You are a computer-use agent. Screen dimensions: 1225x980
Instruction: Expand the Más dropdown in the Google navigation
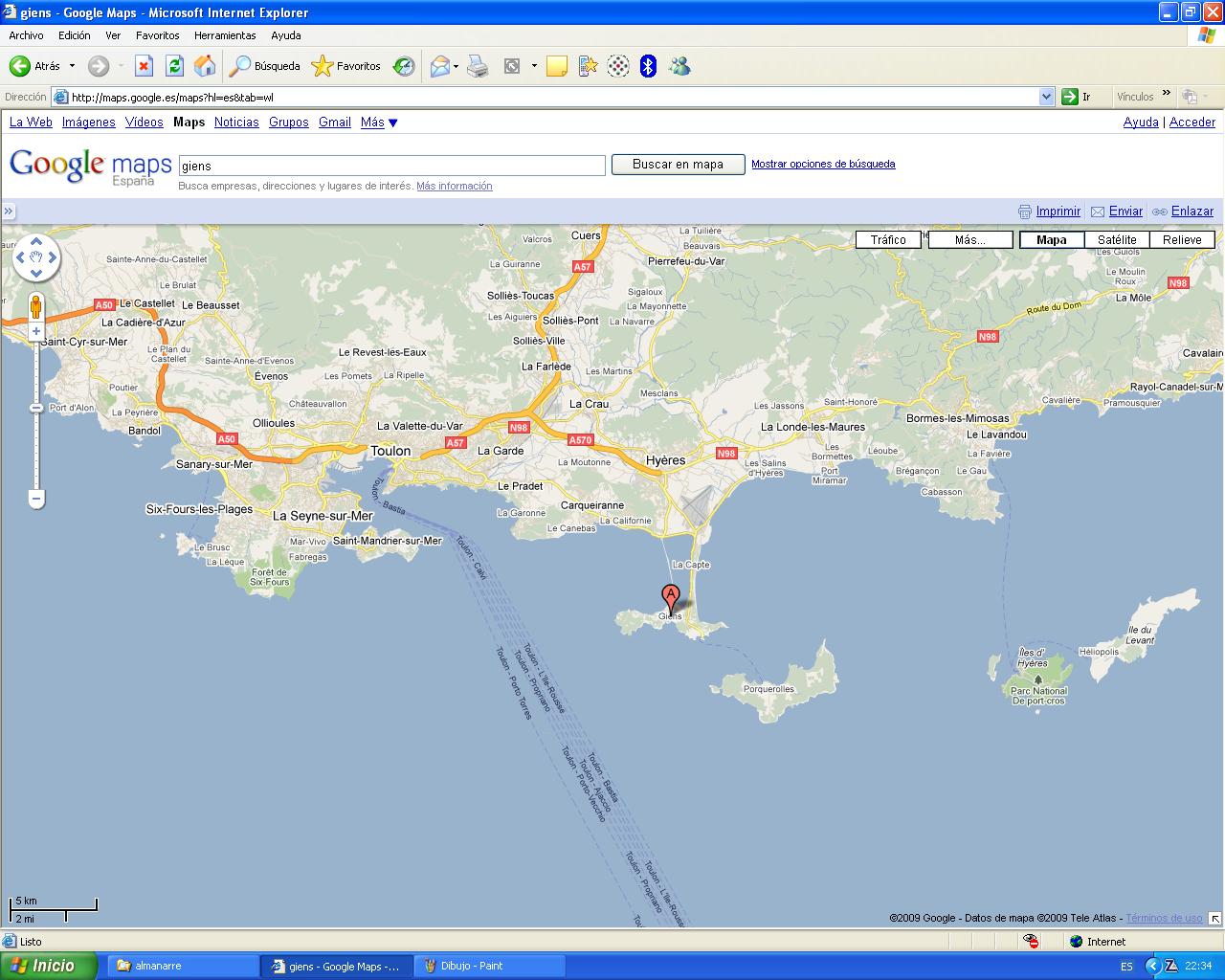[379, 122]
